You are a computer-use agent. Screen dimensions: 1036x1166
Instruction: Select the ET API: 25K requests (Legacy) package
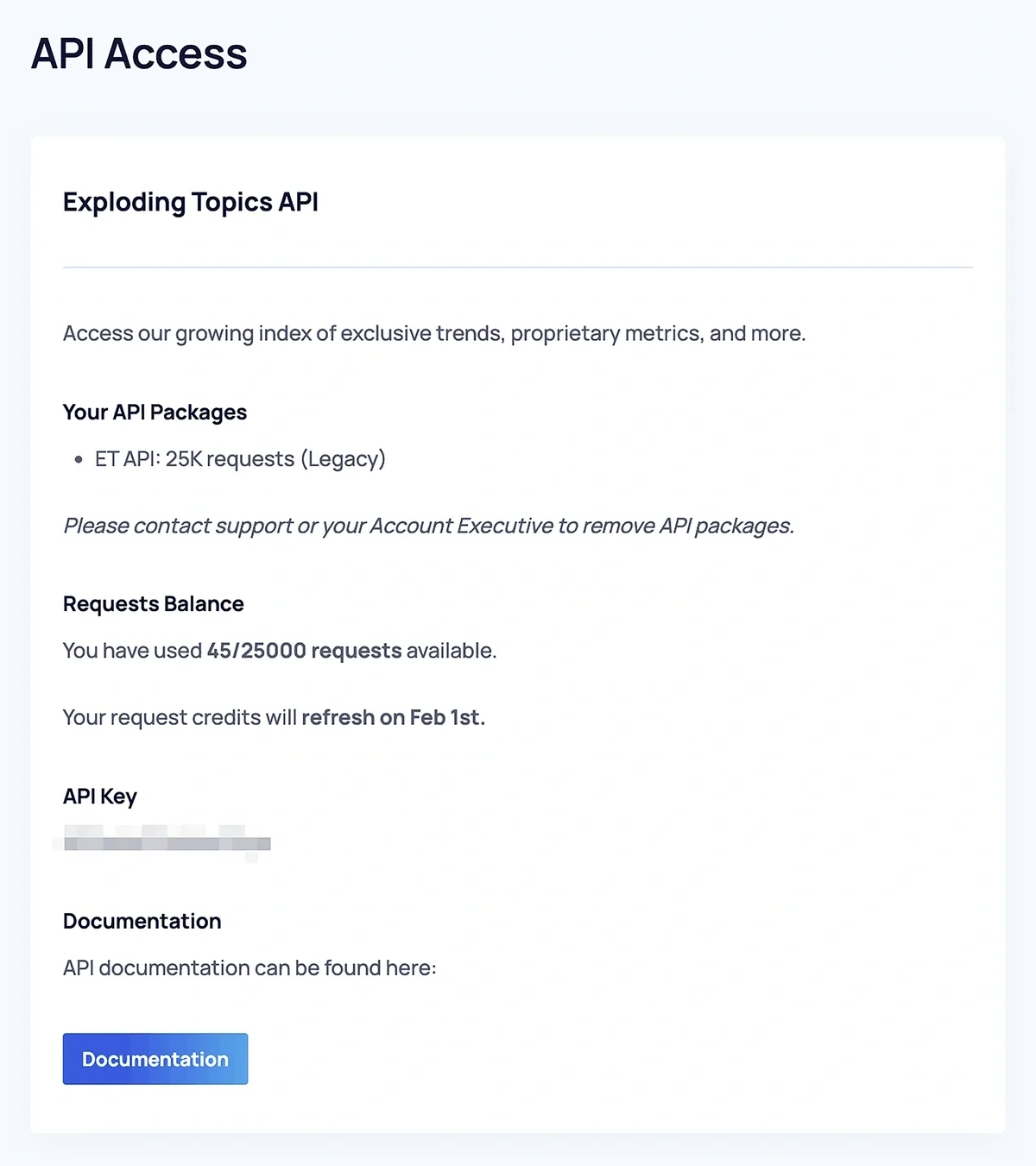(x=242, y=458)
